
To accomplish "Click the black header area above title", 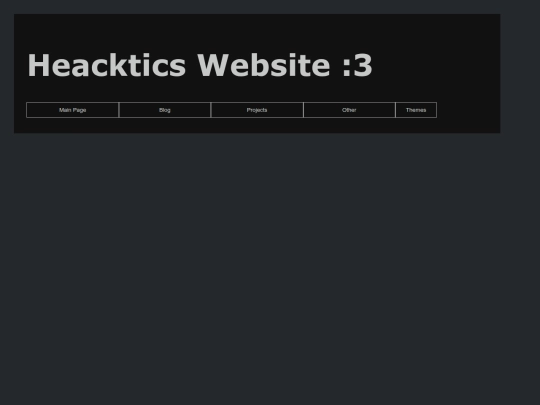I will tap(257, 31).
